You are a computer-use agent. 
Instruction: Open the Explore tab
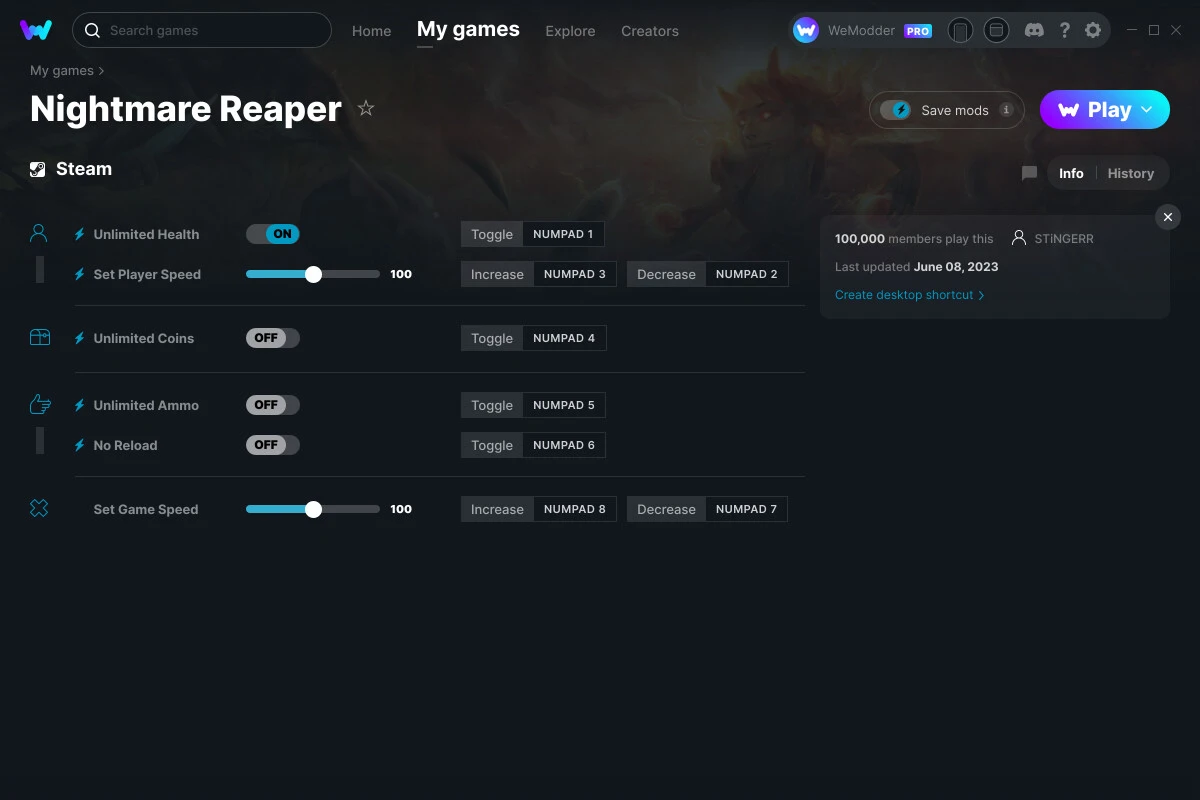[x=570, y=31]
